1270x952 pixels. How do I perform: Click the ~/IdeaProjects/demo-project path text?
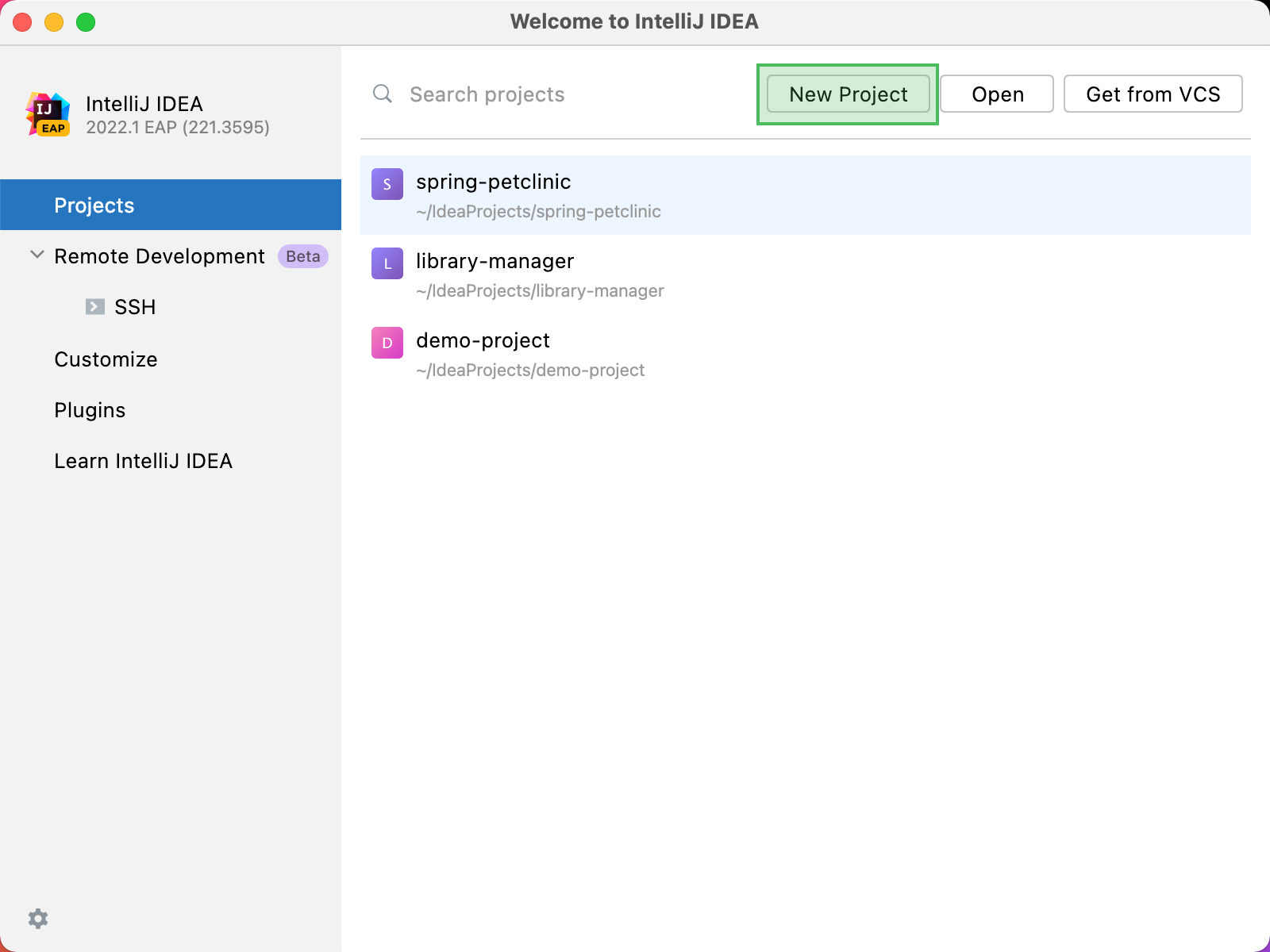coord(530,370)
